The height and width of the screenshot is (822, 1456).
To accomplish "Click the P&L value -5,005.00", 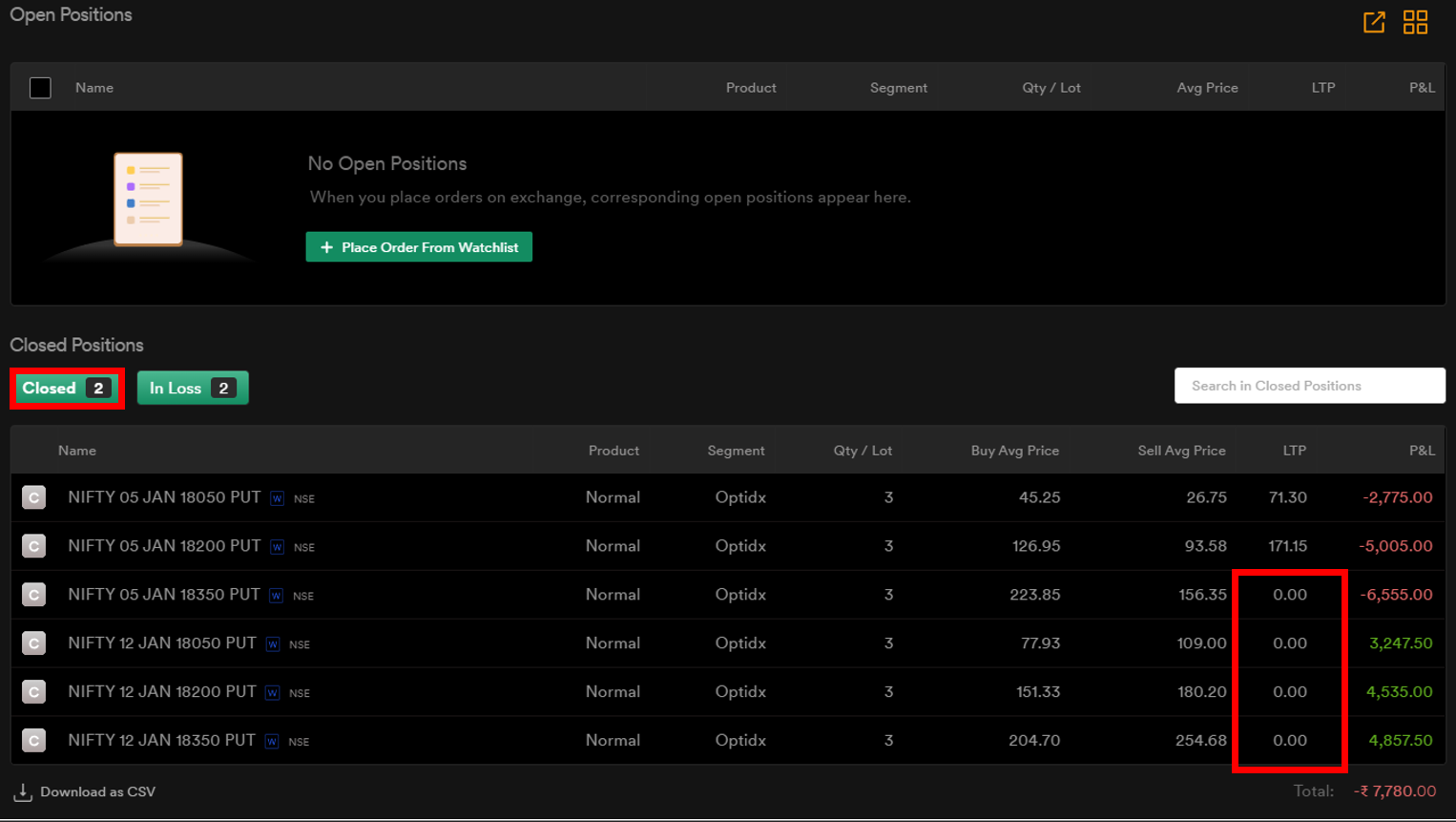I will [1395, 546].
